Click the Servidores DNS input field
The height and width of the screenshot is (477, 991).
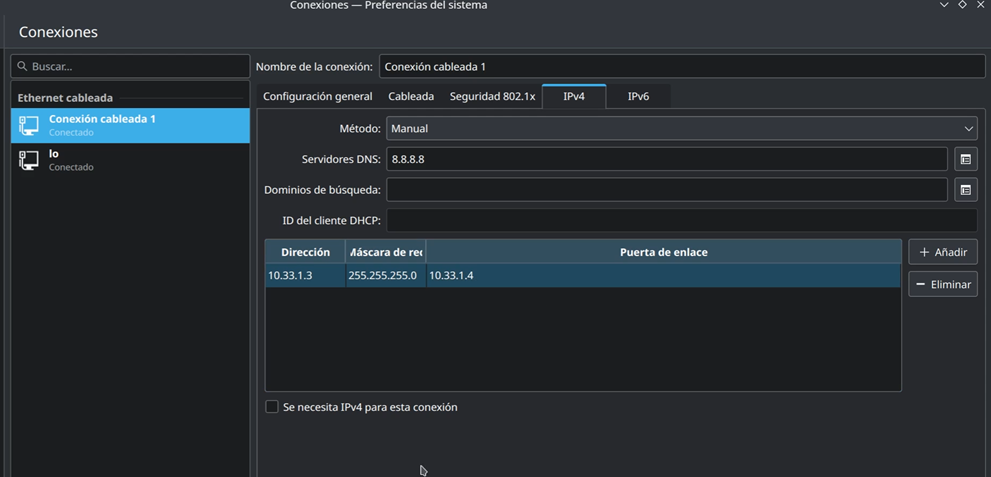pos(666,159)
